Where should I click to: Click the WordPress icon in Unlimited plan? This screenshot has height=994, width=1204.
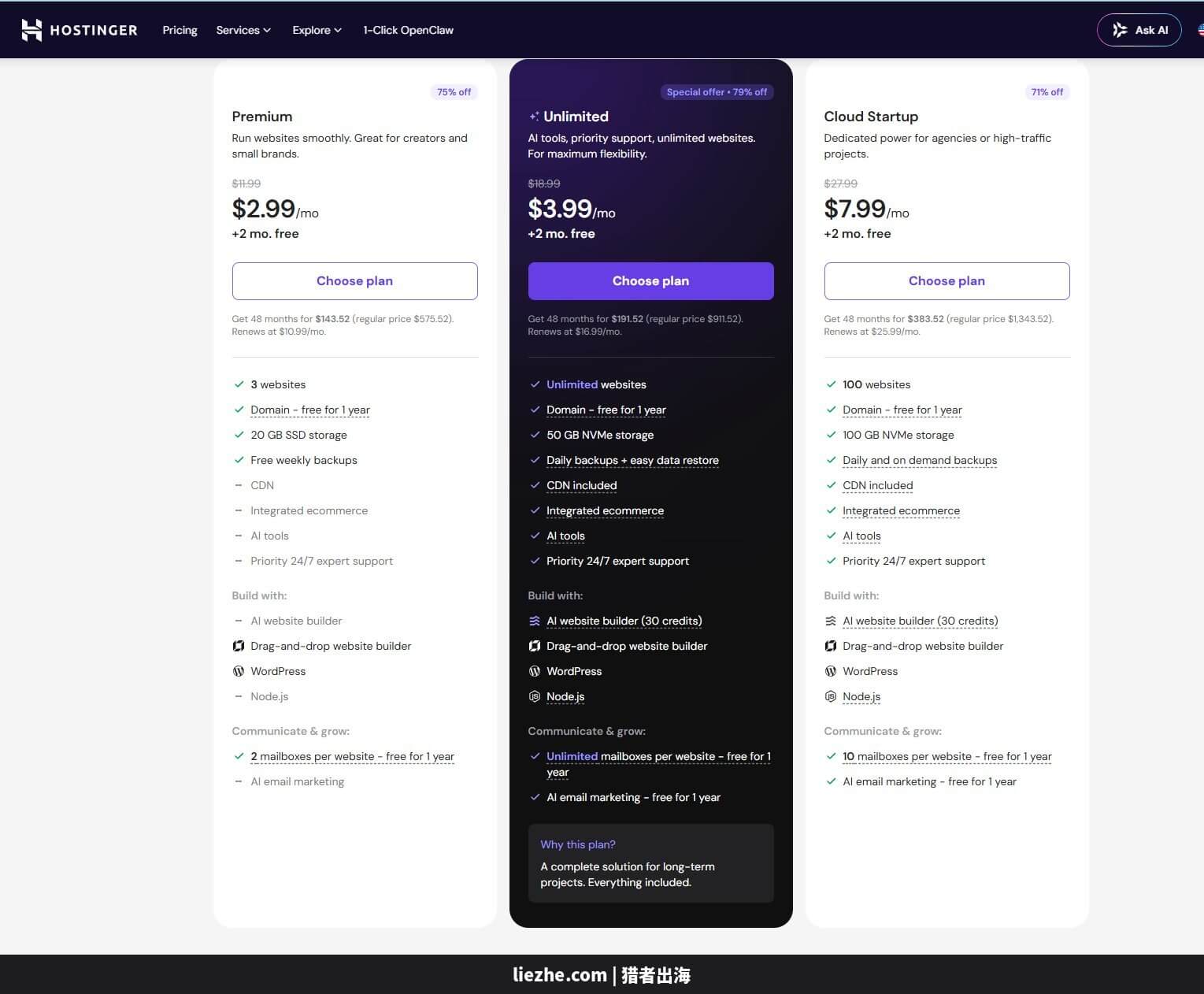(535, 671)
